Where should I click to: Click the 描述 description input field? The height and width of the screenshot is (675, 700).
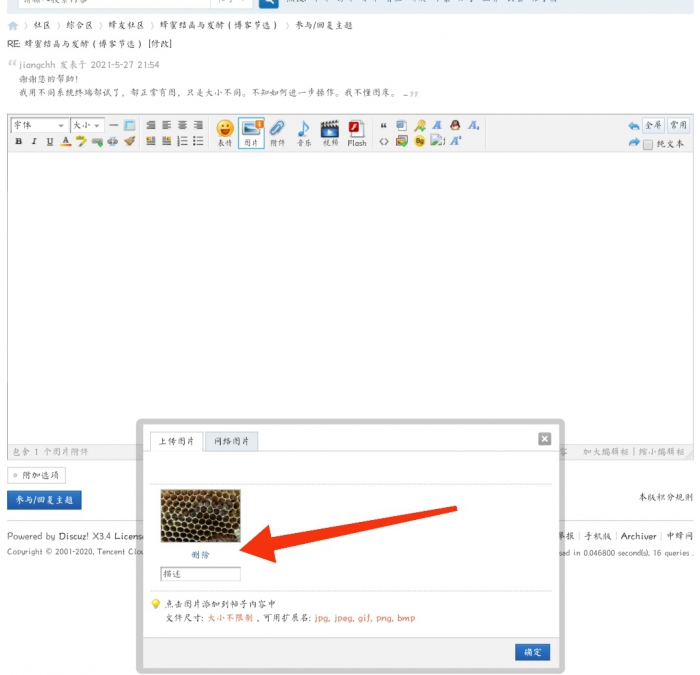(200, 574)
